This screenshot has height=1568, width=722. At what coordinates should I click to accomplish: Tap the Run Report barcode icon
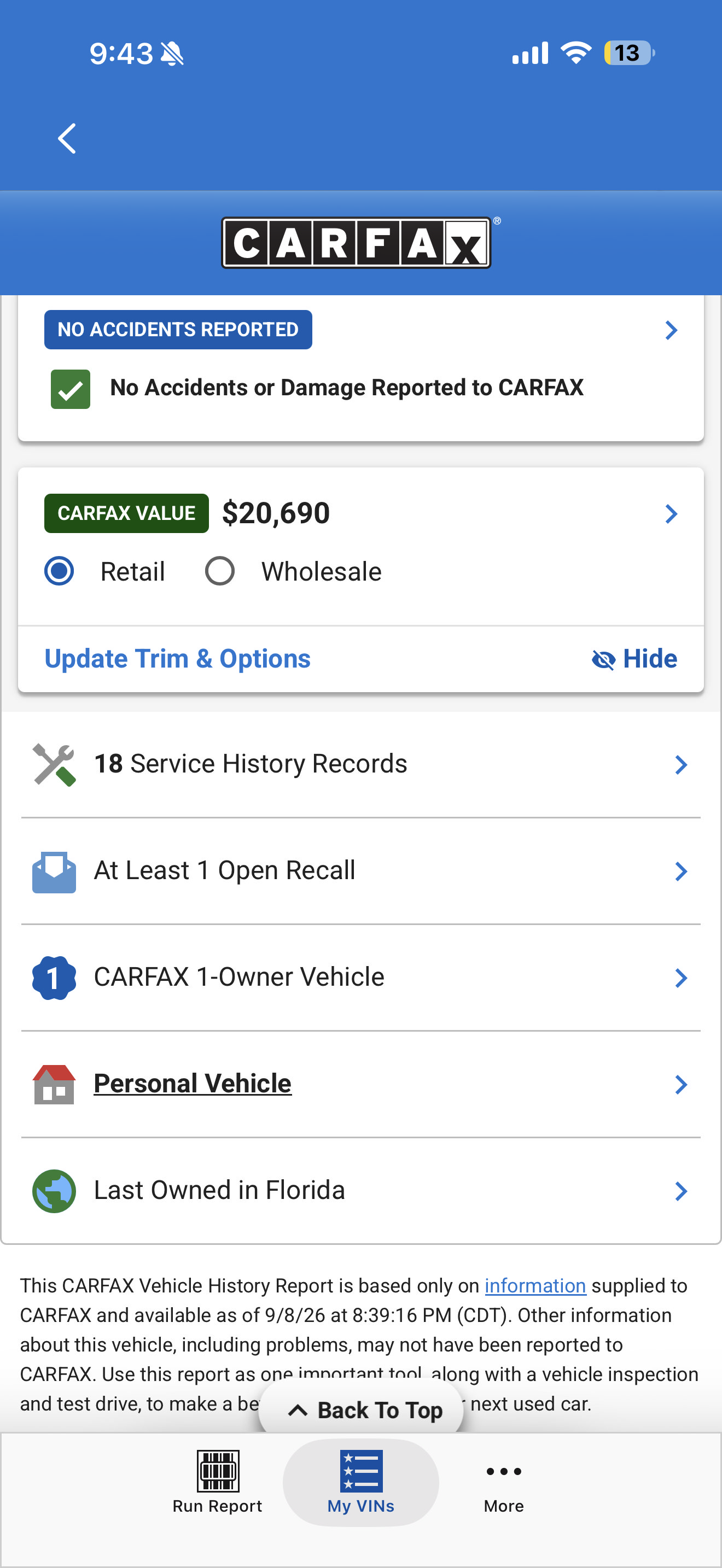point(218,1470)
